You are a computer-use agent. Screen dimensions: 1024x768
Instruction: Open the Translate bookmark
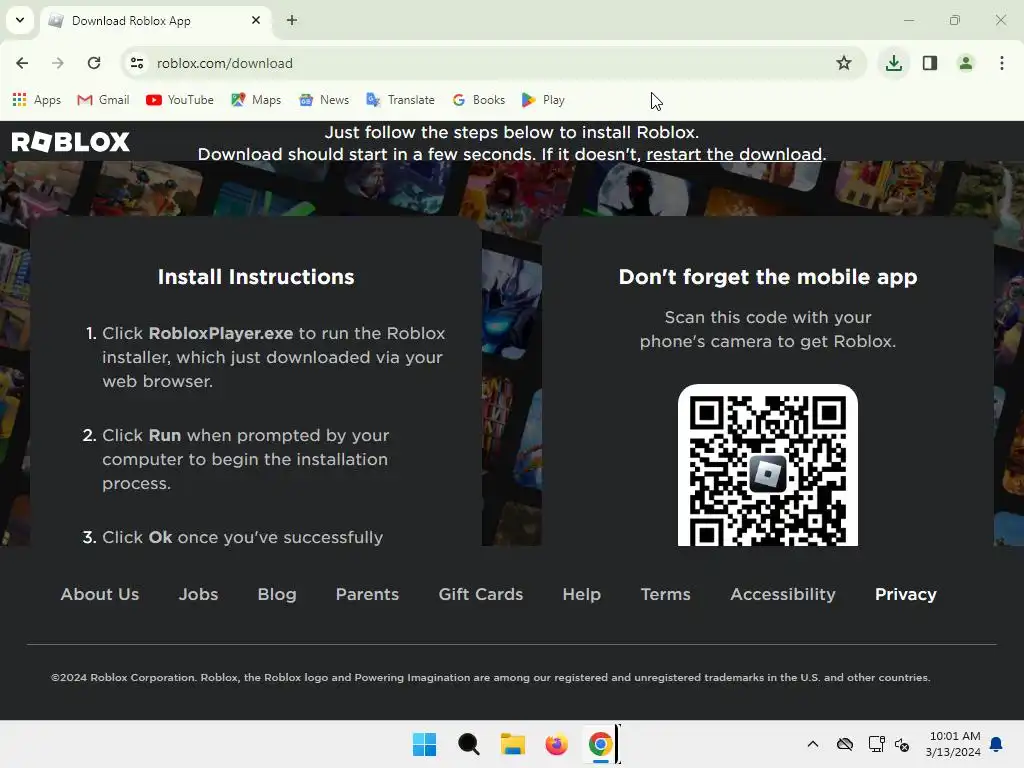click(x=400, y=100)
